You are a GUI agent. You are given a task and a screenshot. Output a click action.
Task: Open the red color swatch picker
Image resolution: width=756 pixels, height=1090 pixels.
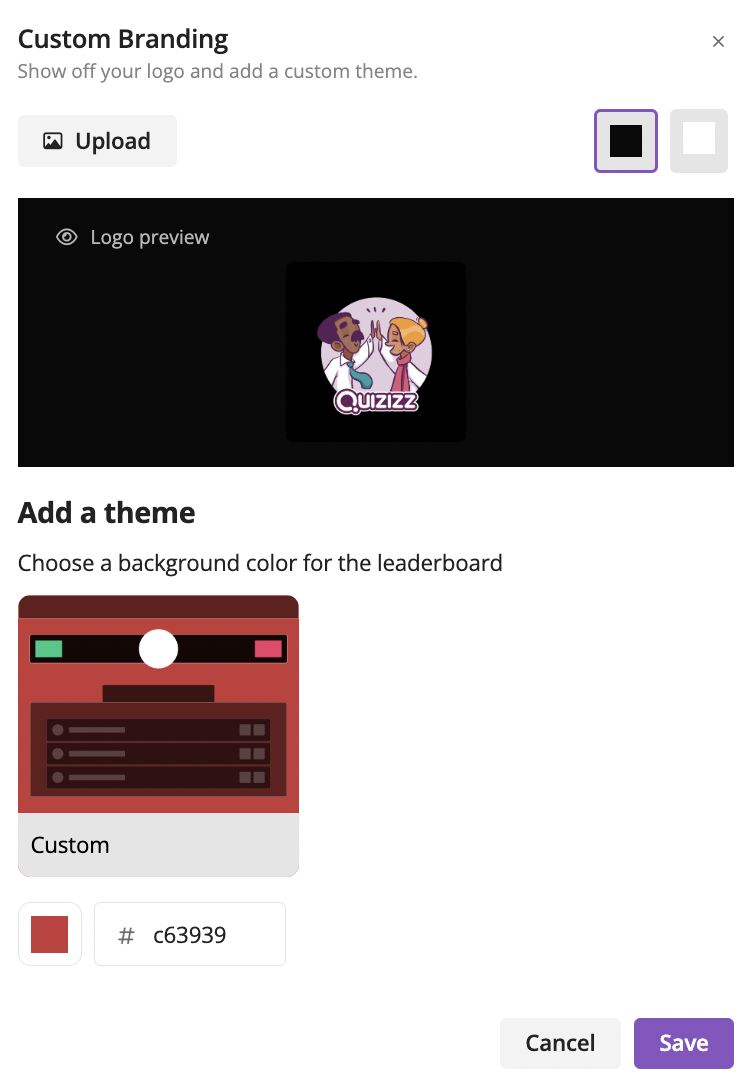coord(49,934)
